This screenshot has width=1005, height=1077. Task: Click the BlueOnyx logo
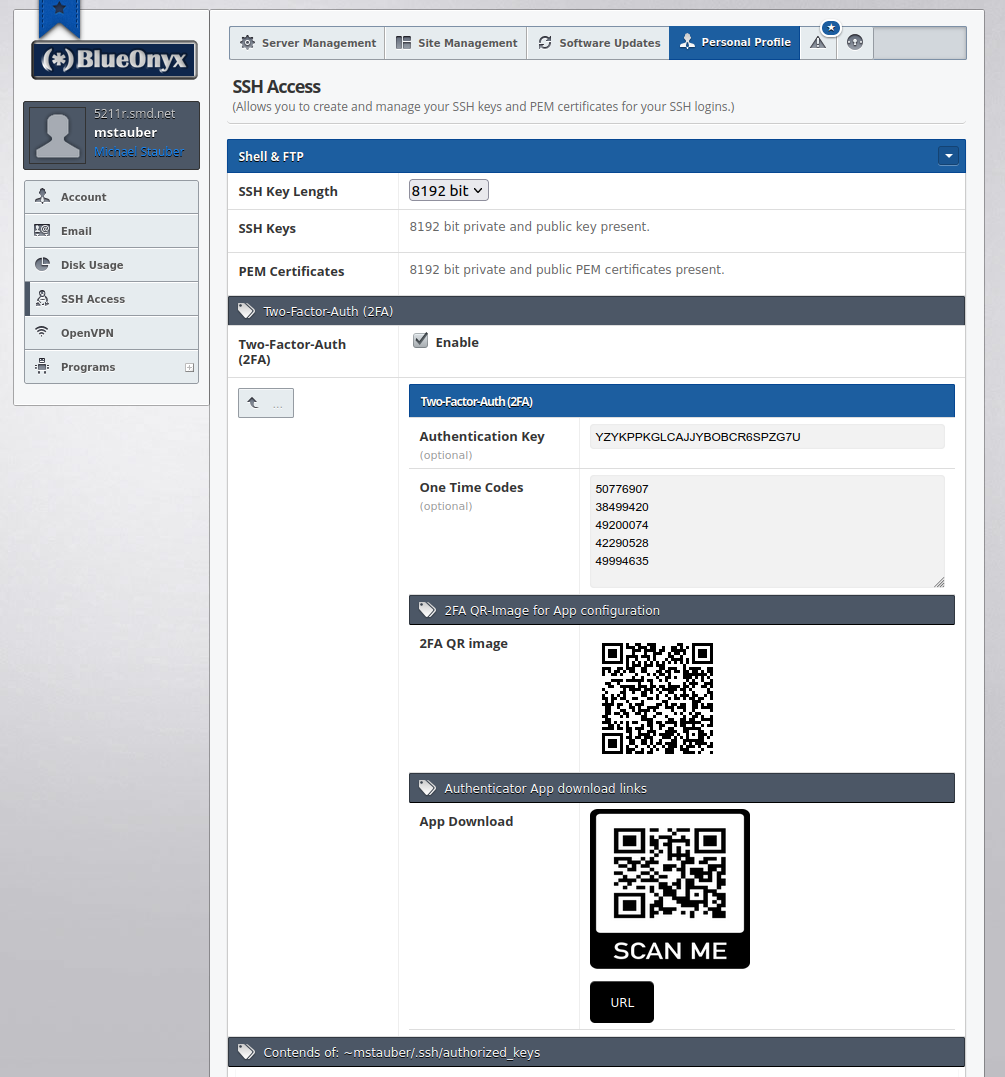point(114,60)
